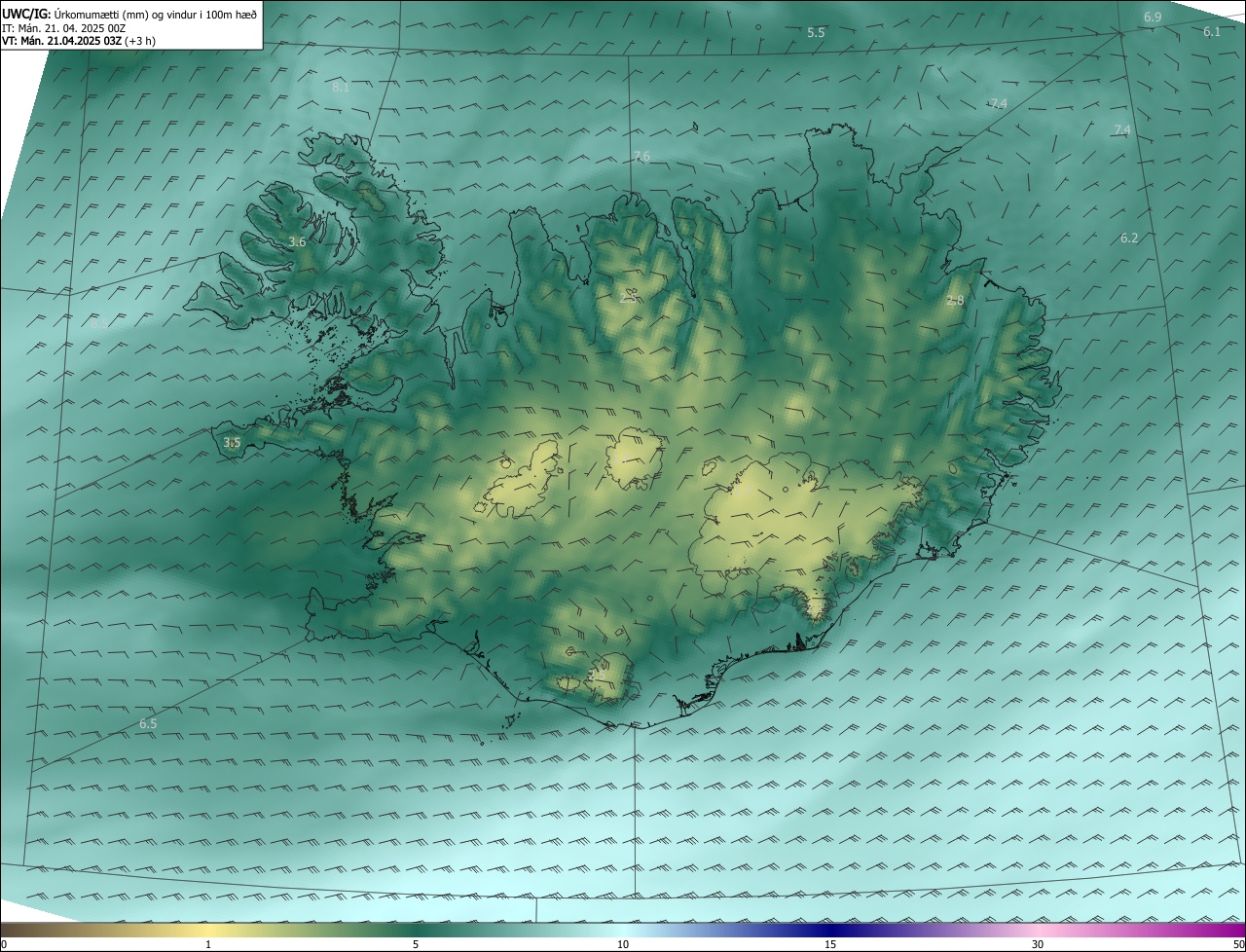Click the 6.2 value label east of Iceland
The height and width of the screenshot is (952, 1246).
(x=1129, y=238)
